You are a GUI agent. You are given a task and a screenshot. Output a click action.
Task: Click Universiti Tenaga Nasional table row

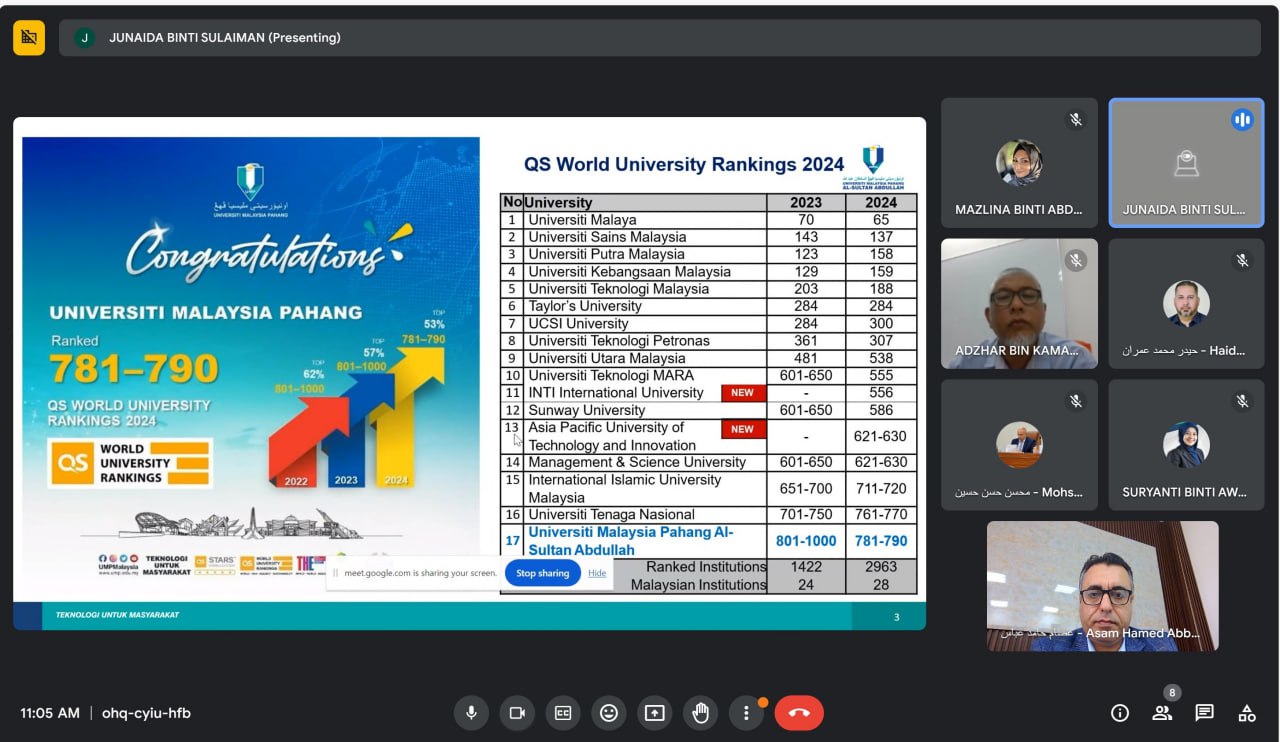(x=708, y=514)
